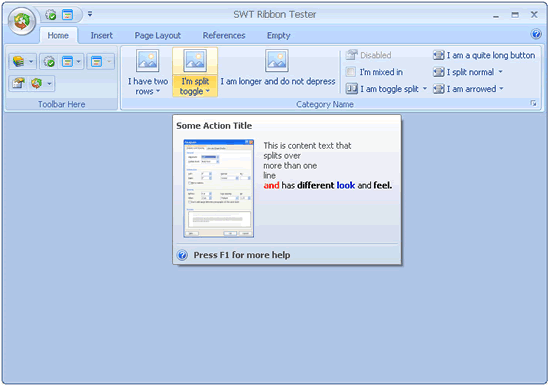Click 'I am a quite long button'
Viewport: 550px width, 386px height.
[484, 55]
